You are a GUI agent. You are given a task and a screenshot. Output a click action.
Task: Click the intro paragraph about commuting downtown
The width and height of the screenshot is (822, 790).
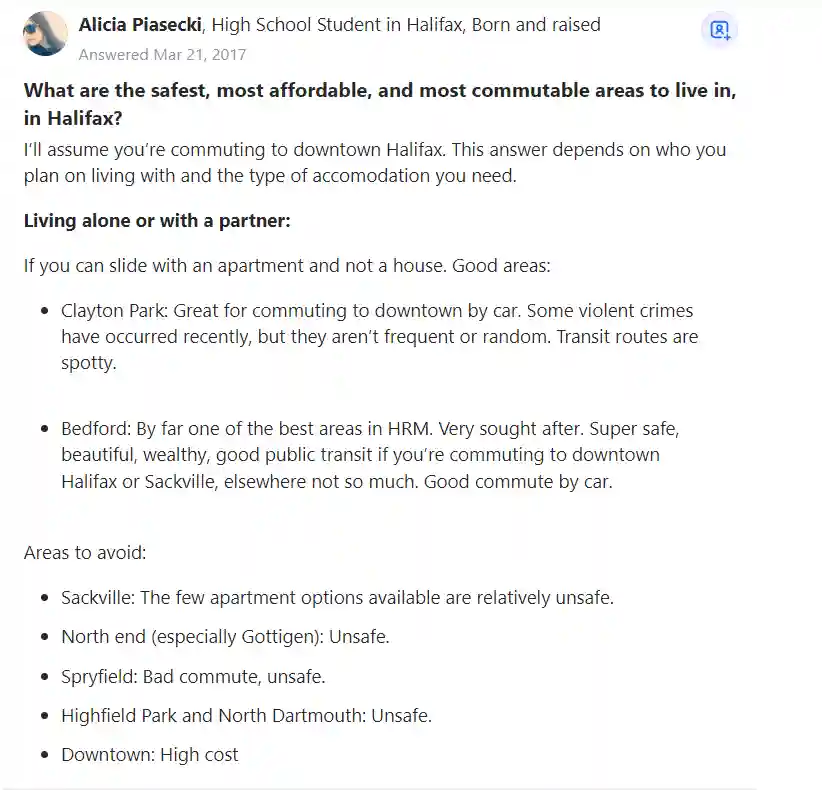pos(375,163)
